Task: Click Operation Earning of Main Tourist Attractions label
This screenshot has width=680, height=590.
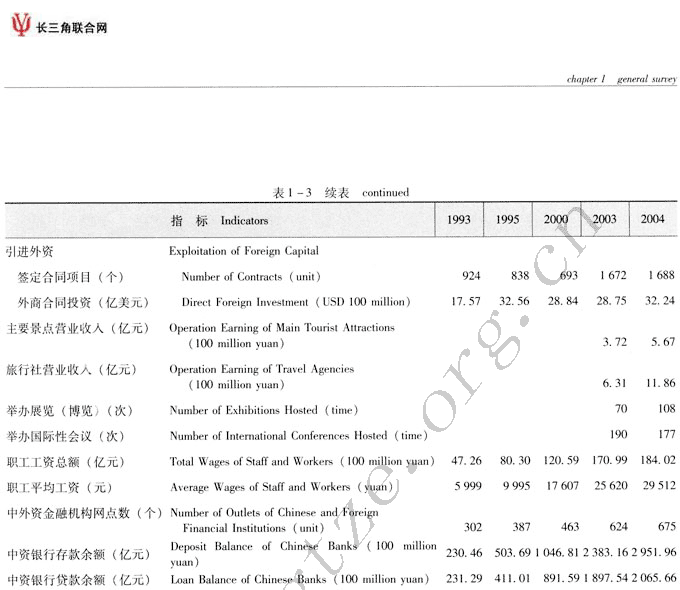Action: 282,335
